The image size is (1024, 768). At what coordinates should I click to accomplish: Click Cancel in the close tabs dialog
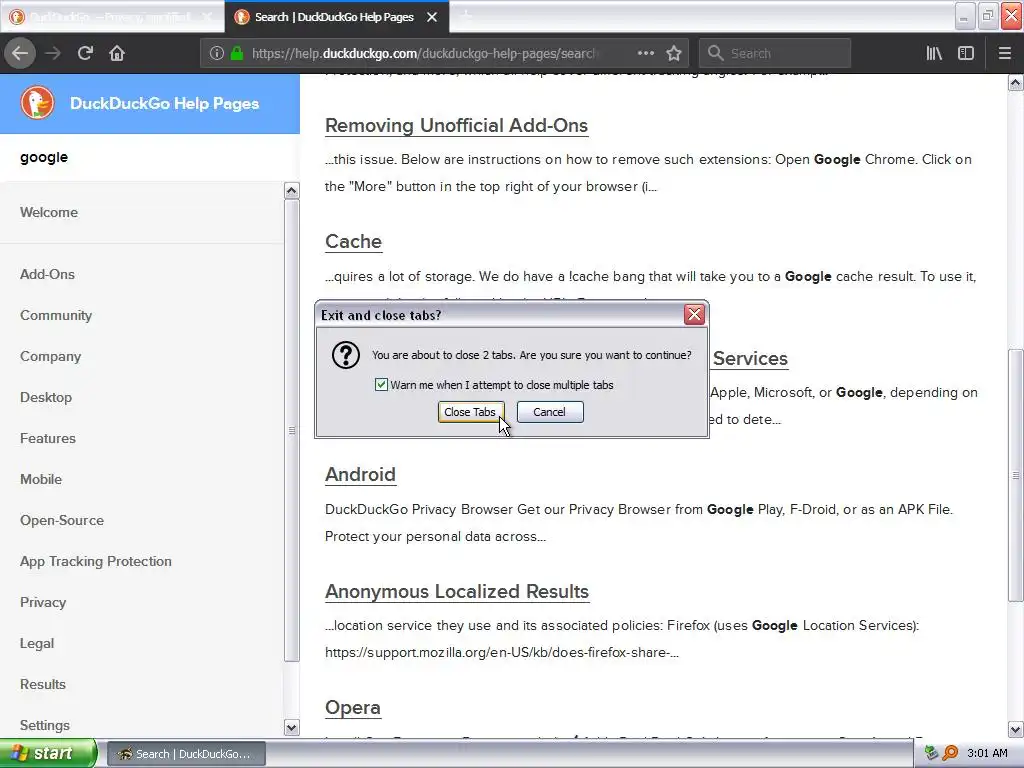tap(550, 412)
